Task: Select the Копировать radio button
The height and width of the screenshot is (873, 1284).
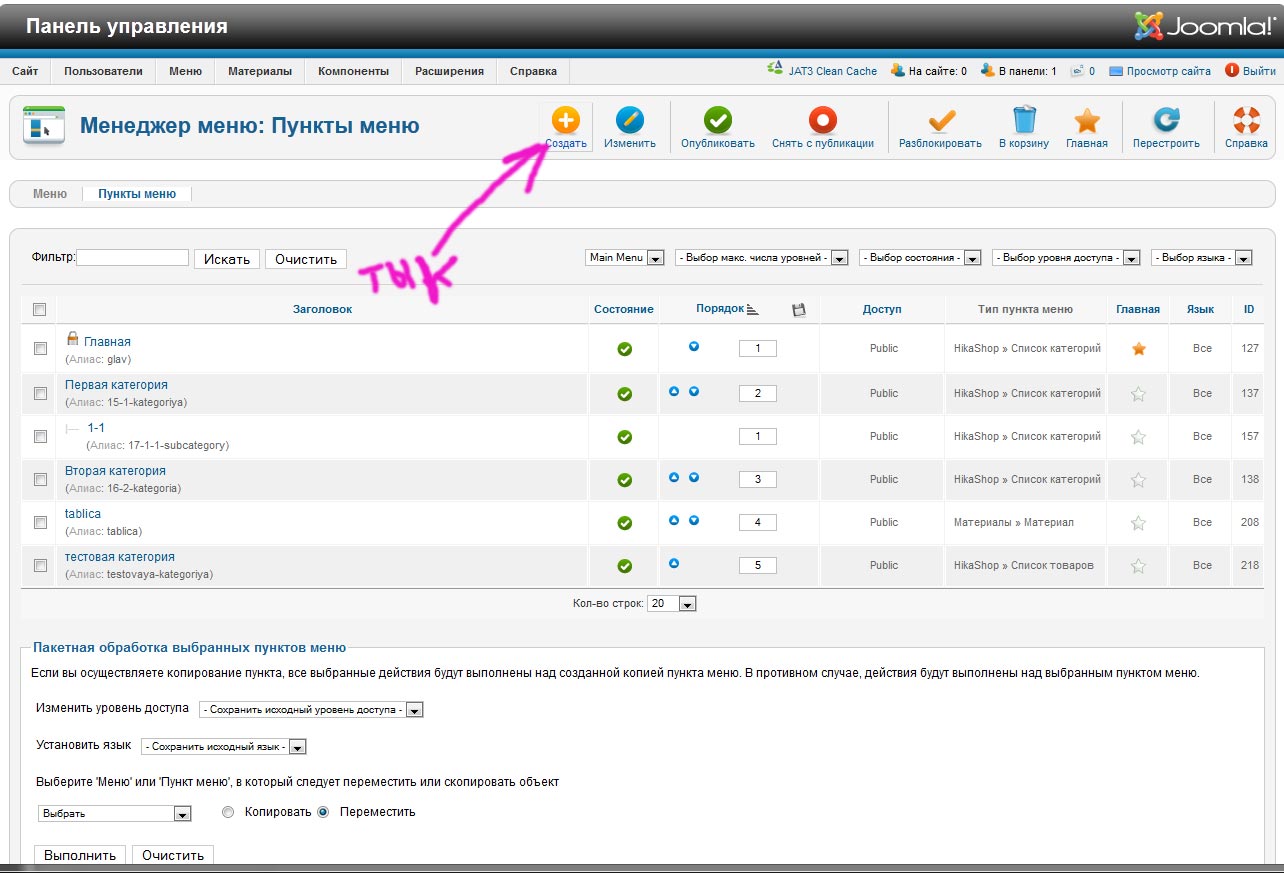Action: coord(229,812)
